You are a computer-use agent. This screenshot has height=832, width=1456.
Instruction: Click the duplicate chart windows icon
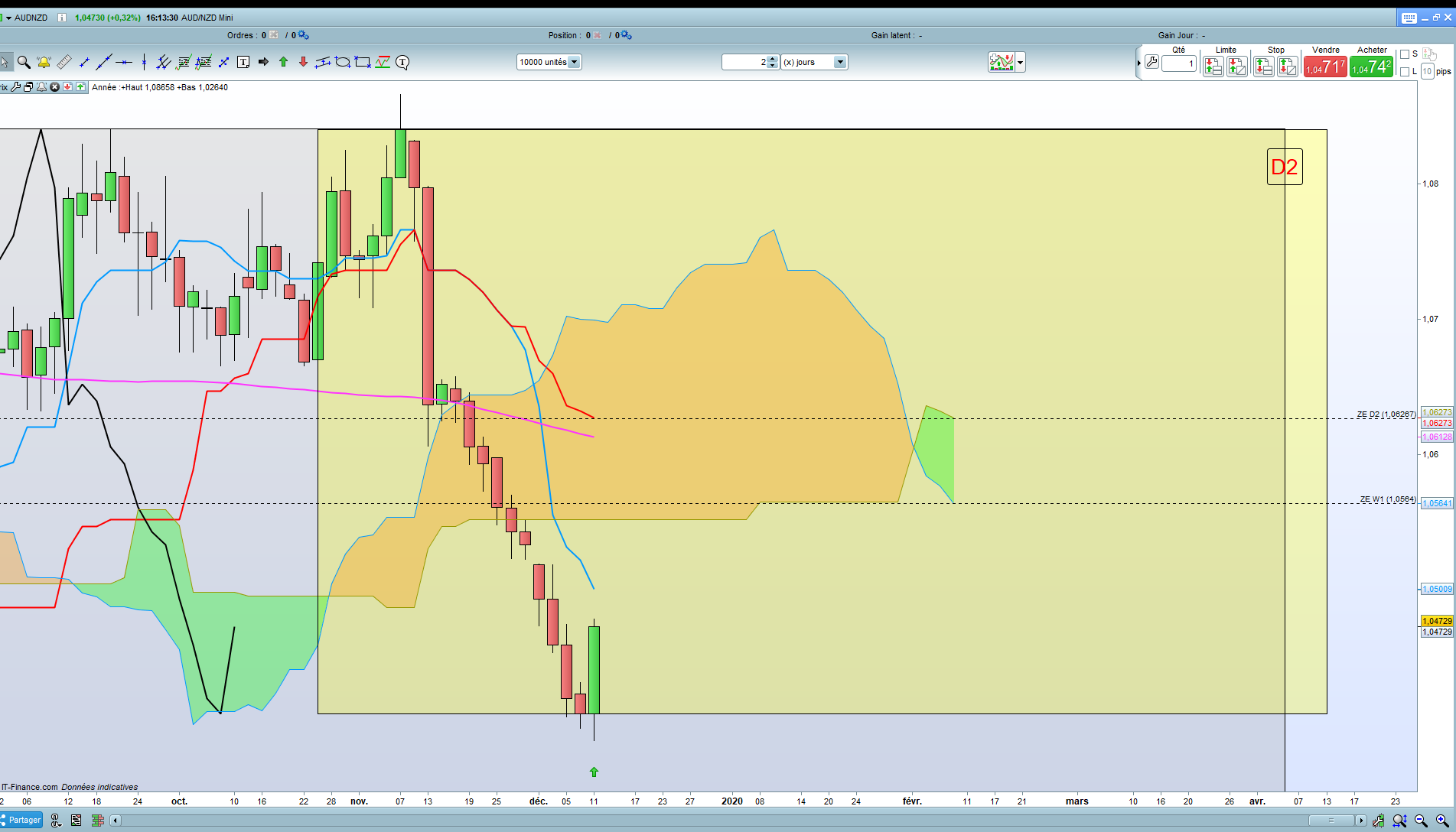click(x=28, y=87)
